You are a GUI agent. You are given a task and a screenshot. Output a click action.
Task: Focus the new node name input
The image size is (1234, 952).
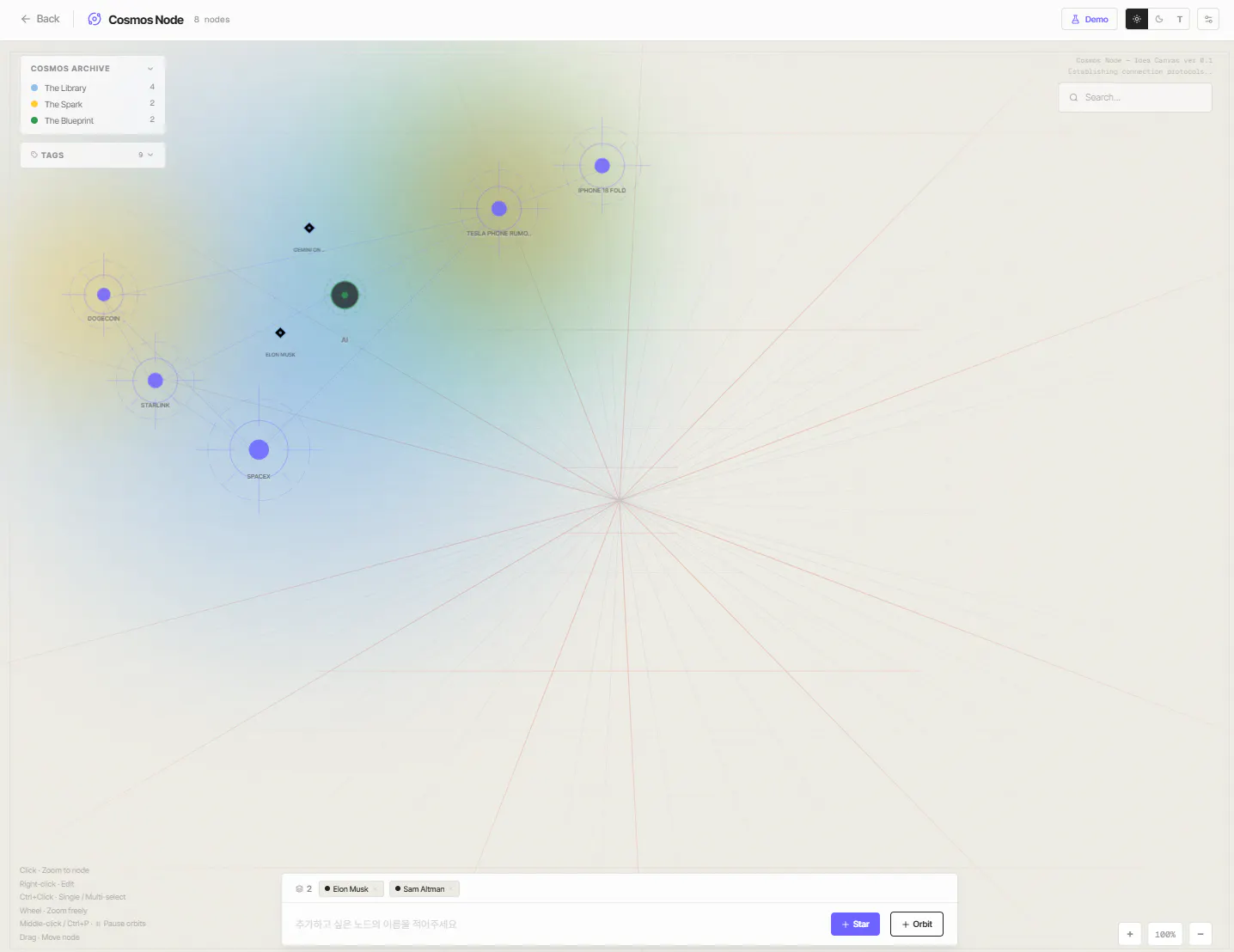[557, 925]
